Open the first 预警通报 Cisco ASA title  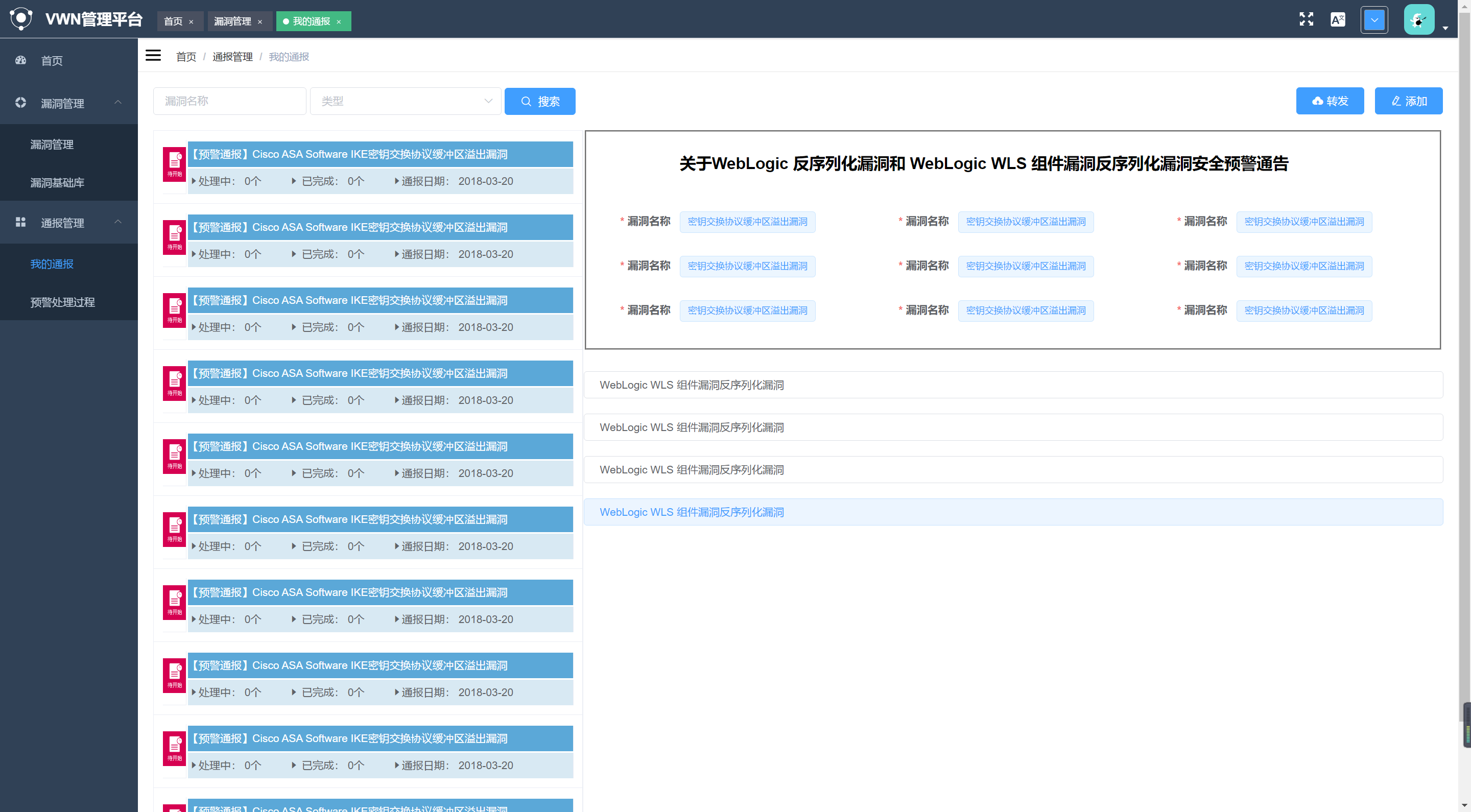pos(381,154)
